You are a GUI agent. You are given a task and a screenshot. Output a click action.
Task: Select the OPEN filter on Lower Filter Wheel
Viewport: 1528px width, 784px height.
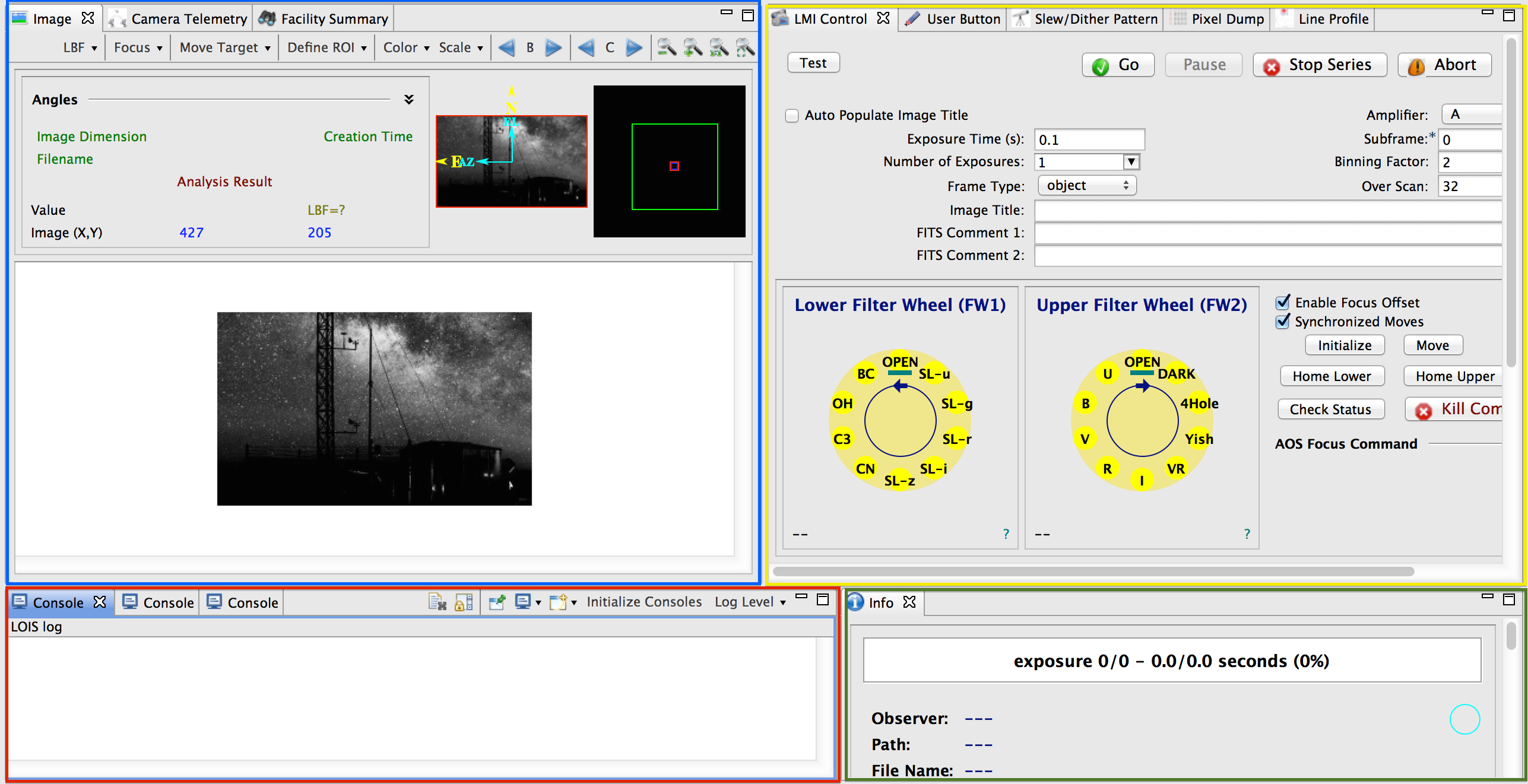[900, 361]
